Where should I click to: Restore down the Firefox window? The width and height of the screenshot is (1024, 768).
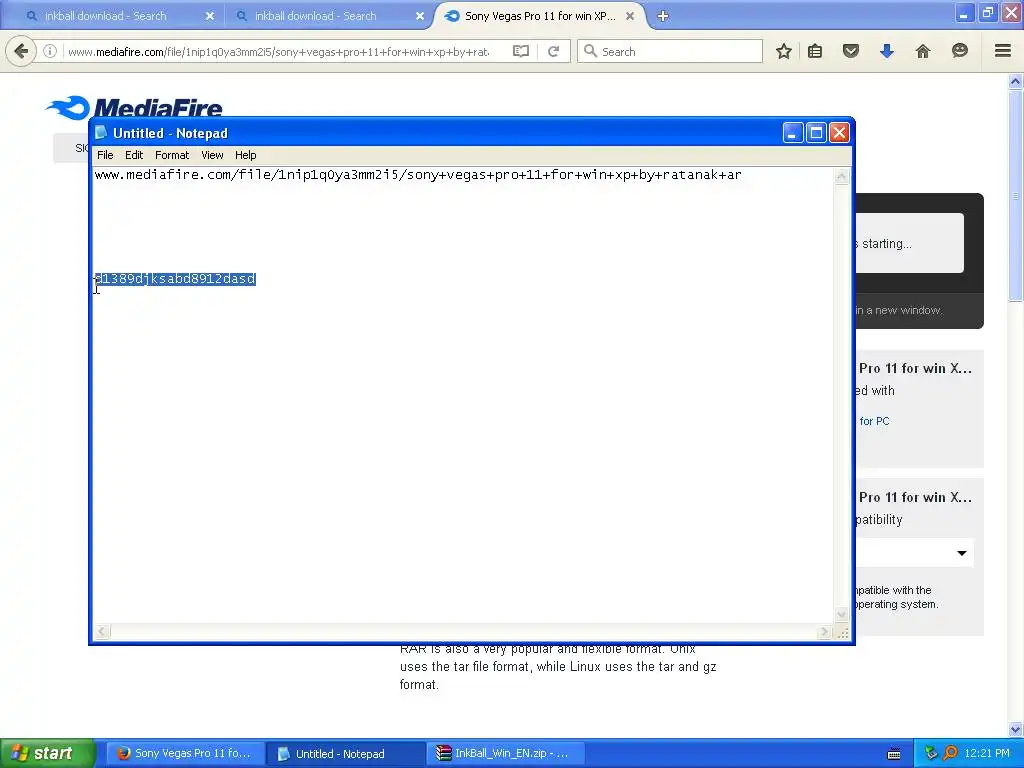click(987, 12)
